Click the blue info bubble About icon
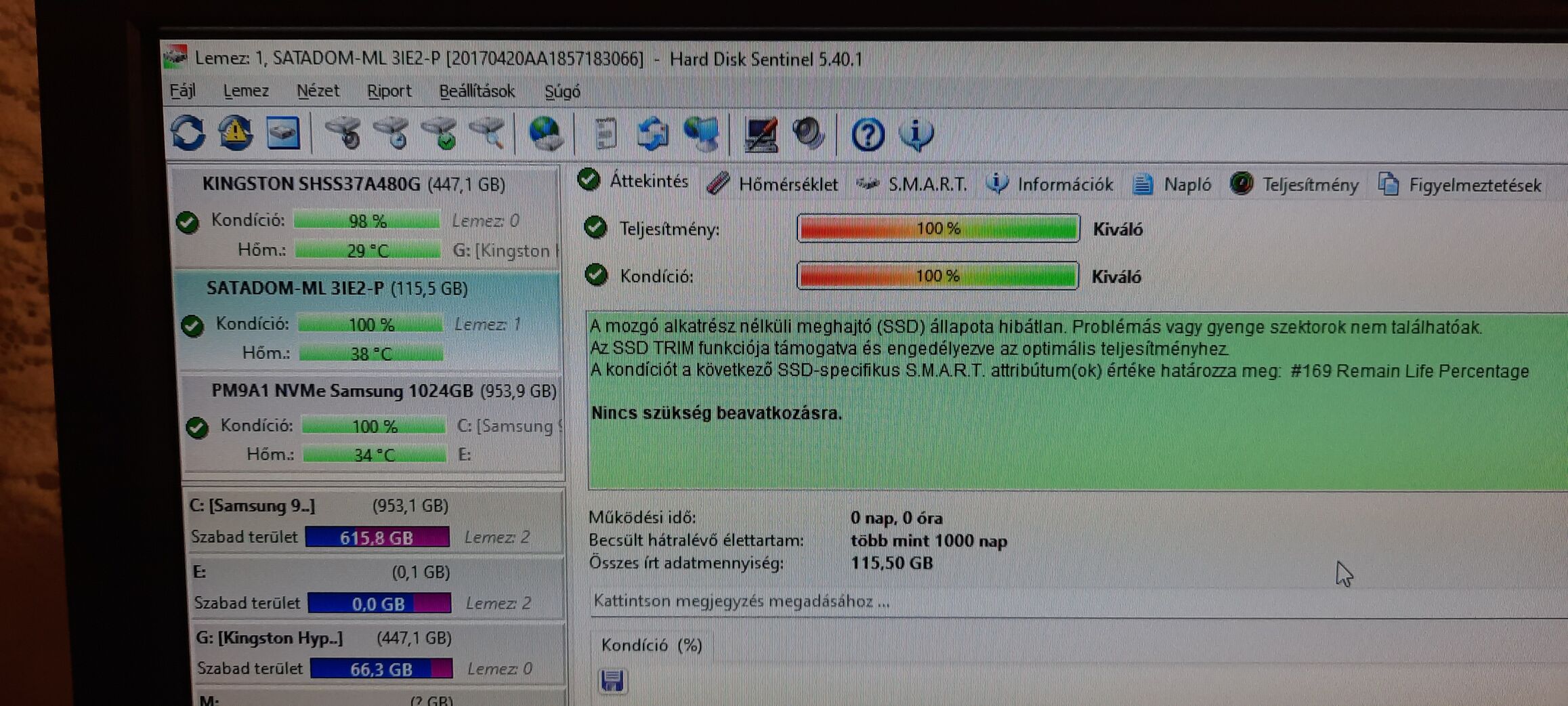 (x=916, y=134)
